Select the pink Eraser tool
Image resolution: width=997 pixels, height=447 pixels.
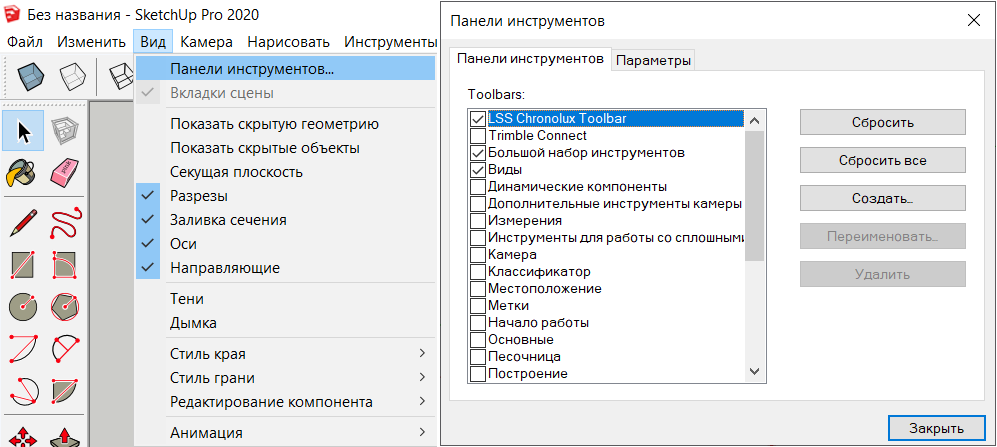pos(64,173)
